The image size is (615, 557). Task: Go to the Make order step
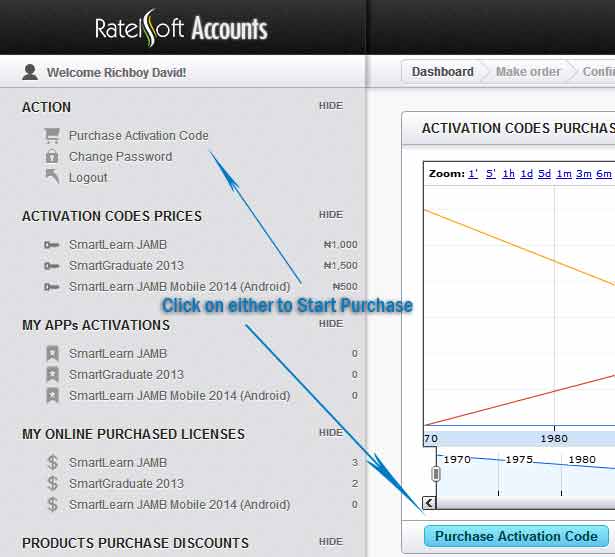tap(528, 72)
